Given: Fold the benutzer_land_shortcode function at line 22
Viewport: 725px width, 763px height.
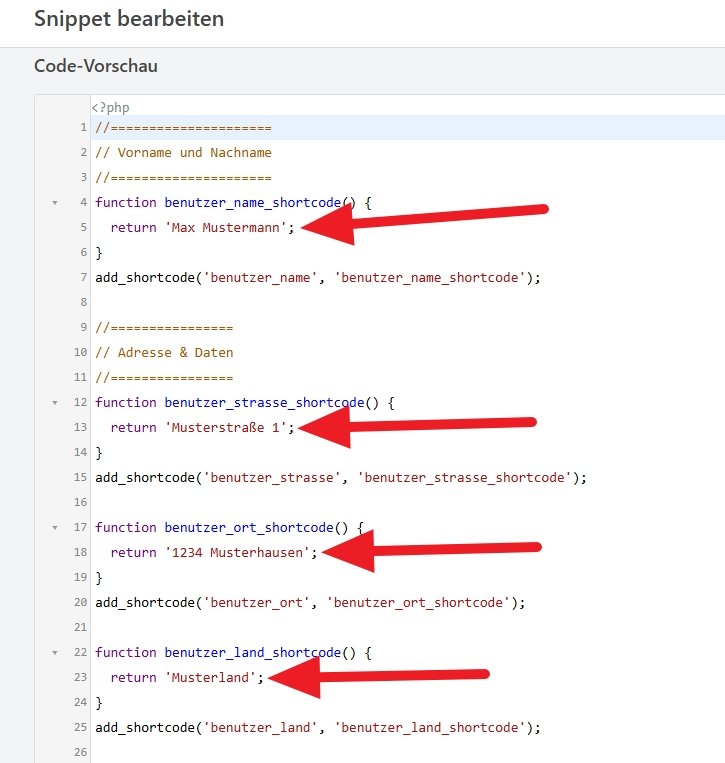Looking at the screenshot, I should click(54, 653).
